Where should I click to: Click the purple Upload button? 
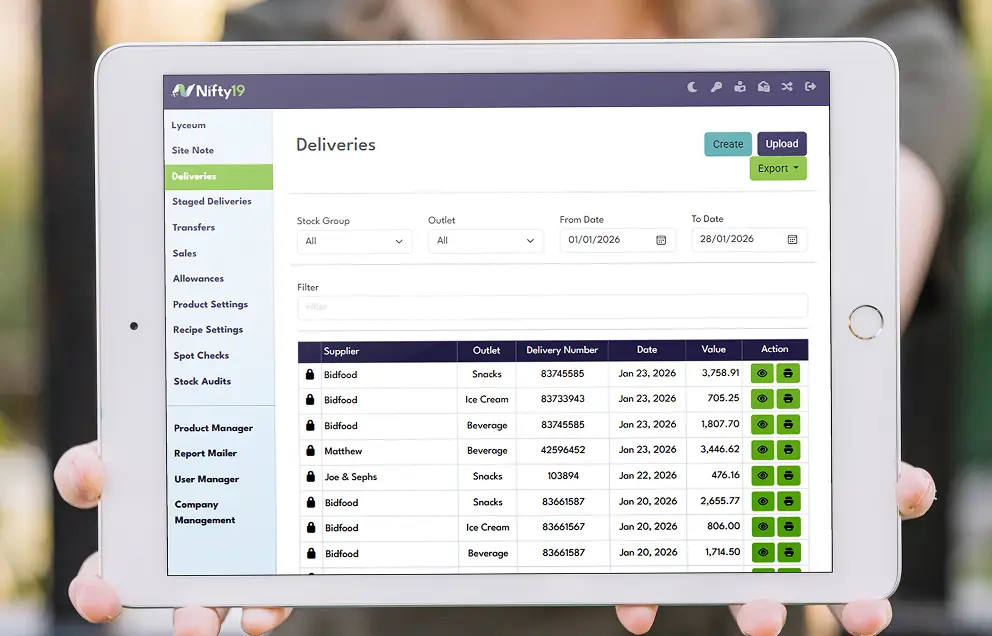[x=782, y=144]
